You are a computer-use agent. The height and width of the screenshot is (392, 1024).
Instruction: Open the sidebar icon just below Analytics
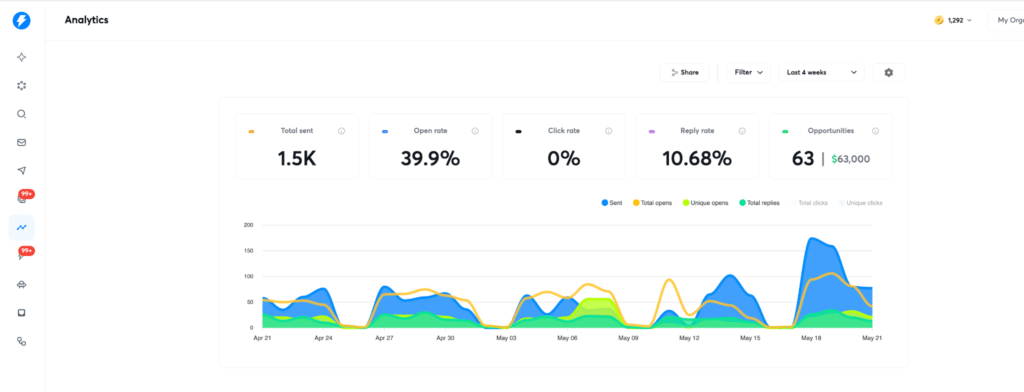22,256
